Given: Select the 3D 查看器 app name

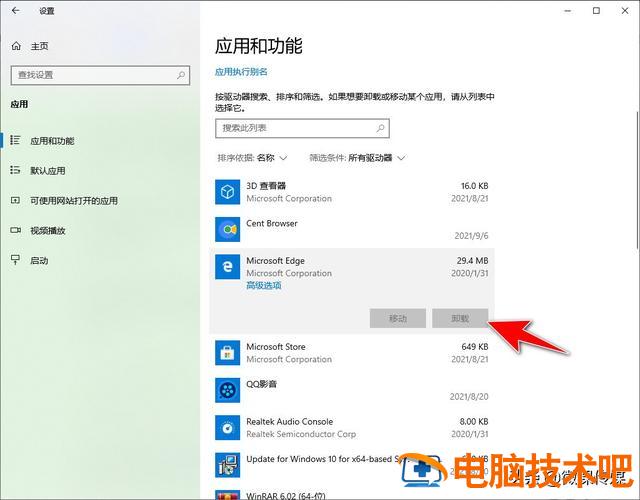Looking at the screenshot, I should tap(266, 186).
